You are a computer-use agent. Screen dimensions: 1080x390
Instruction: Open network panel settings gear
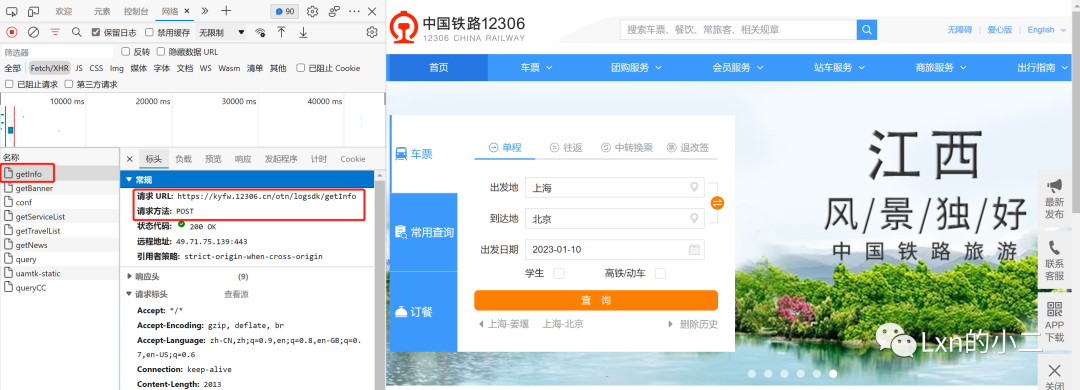point(372,32)
